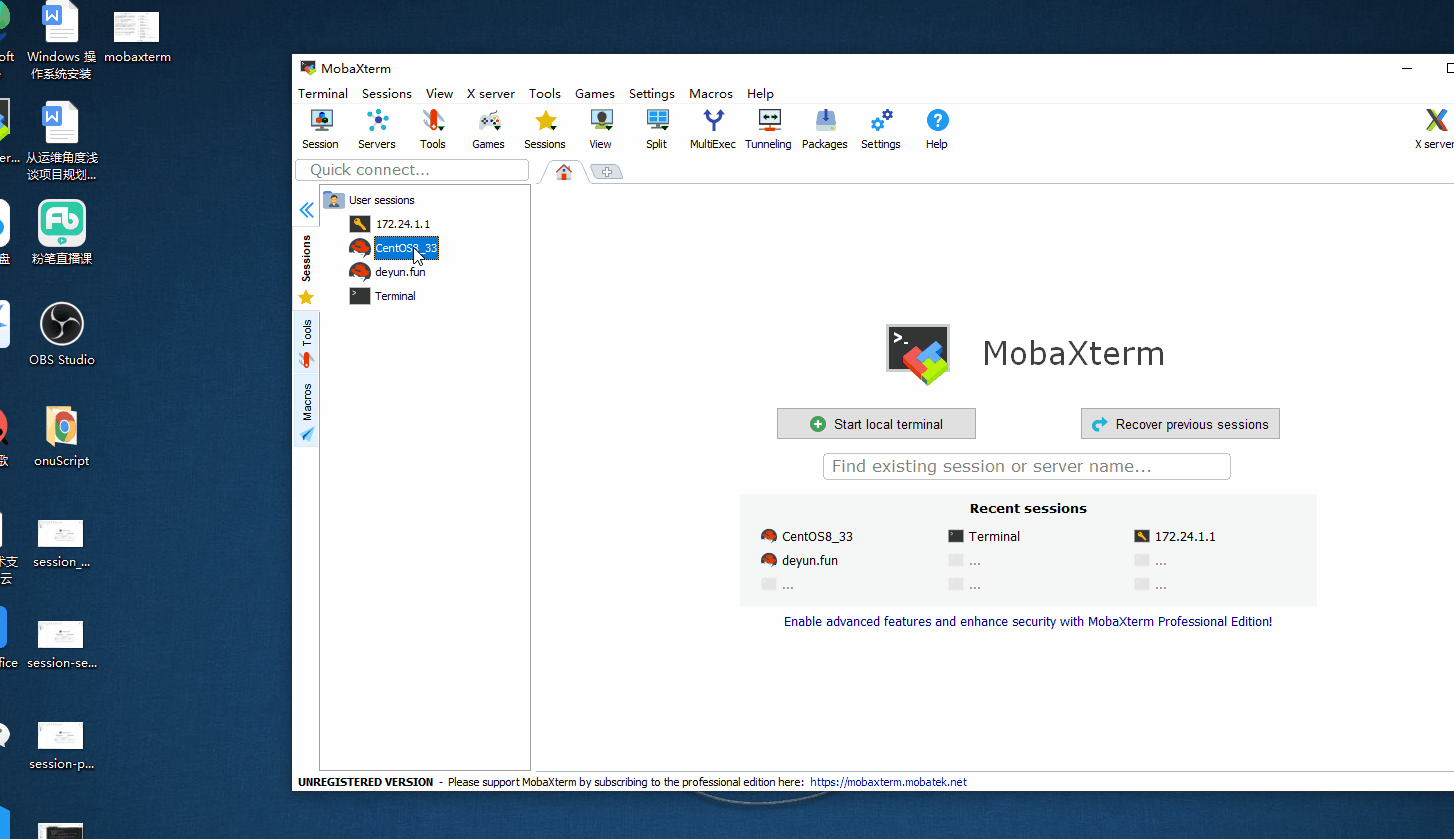This screenshot has width=1454, height=839.
Task: Switch to the Sessions vertical side tab
Action: point(306,258)
